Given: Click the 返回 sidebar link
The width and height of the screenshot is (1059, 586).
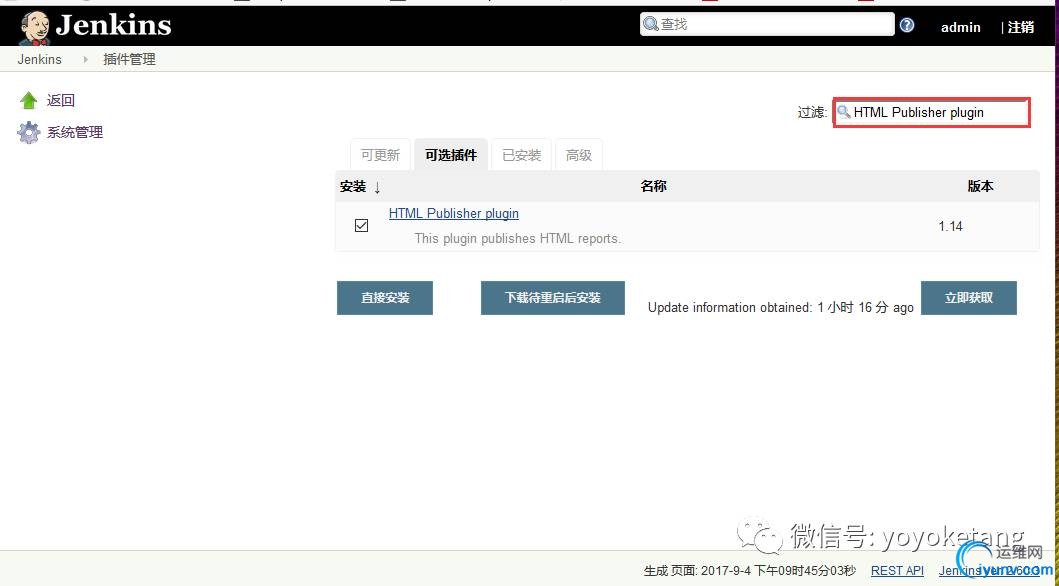Looking at the screenshot, I should [60, 101].
